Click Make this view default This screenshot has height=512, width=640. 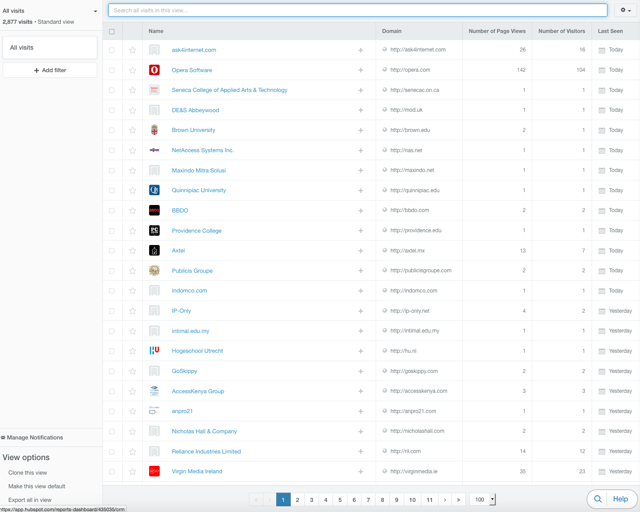point(37,486)
